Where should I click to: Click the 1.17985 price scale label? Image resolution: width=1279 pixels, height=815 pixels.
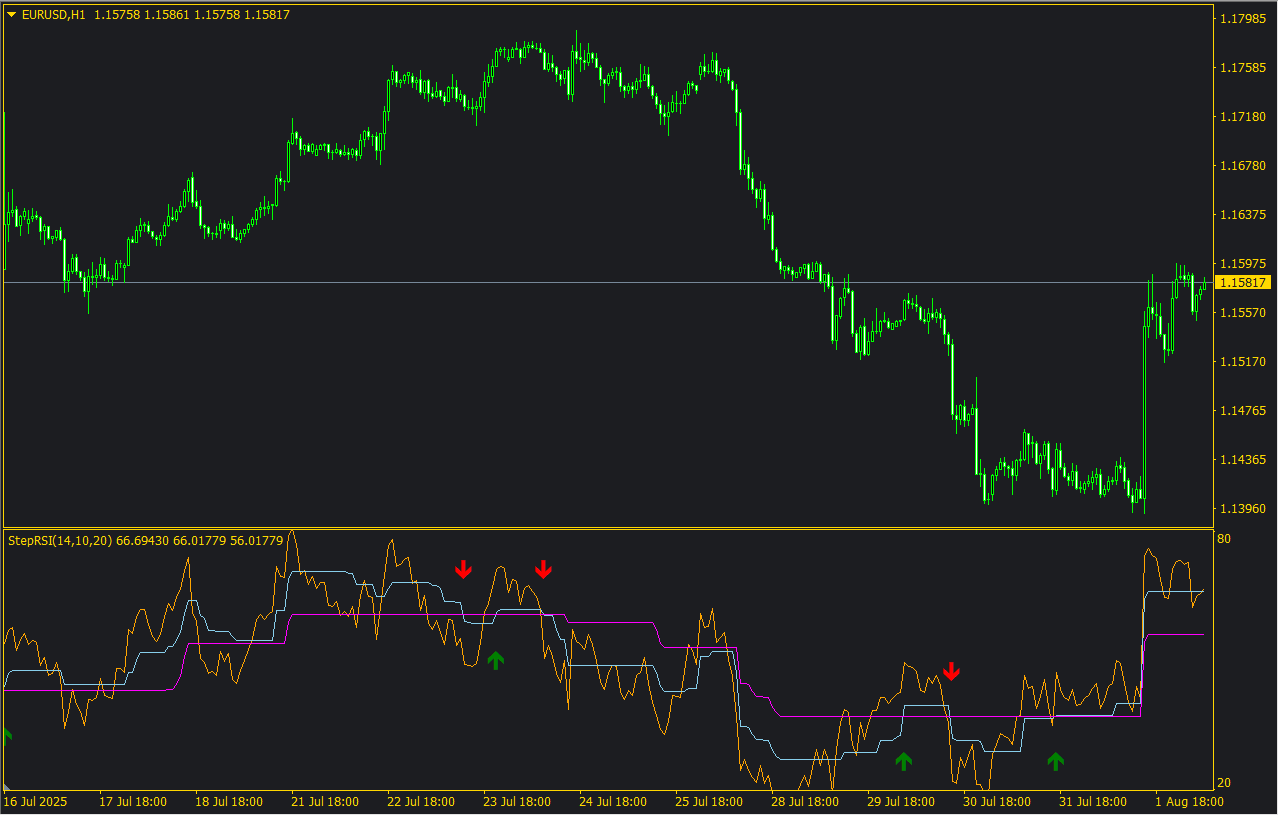pos(1241,19)
